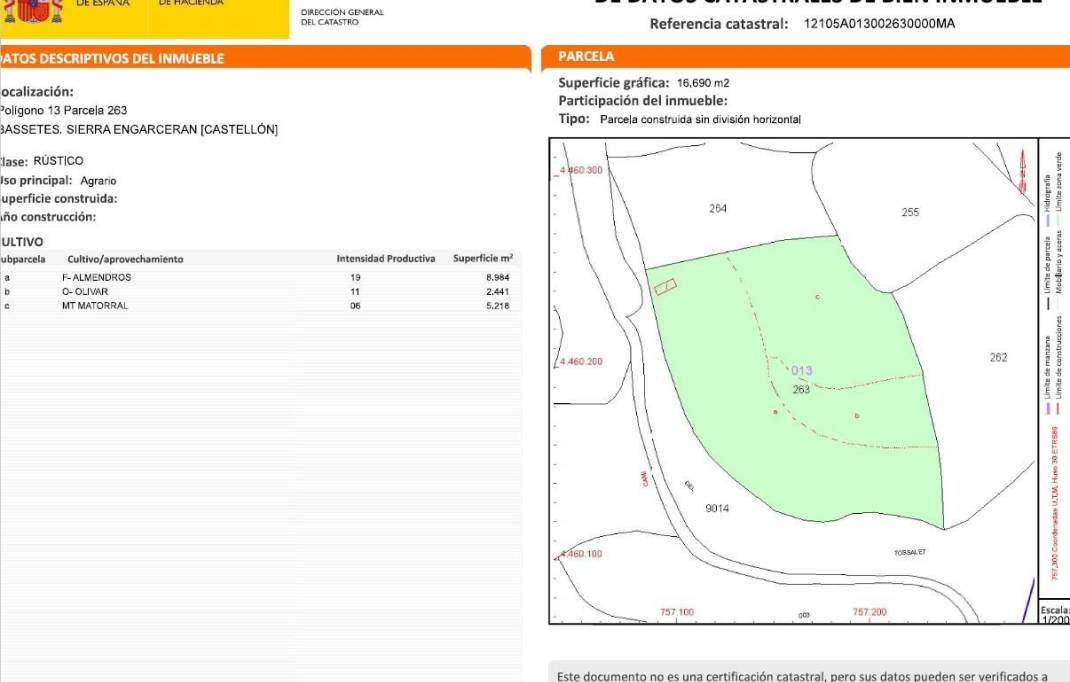Click parcel number 255 on the map
Screen dimensions: 1070x682
[910, 212]
